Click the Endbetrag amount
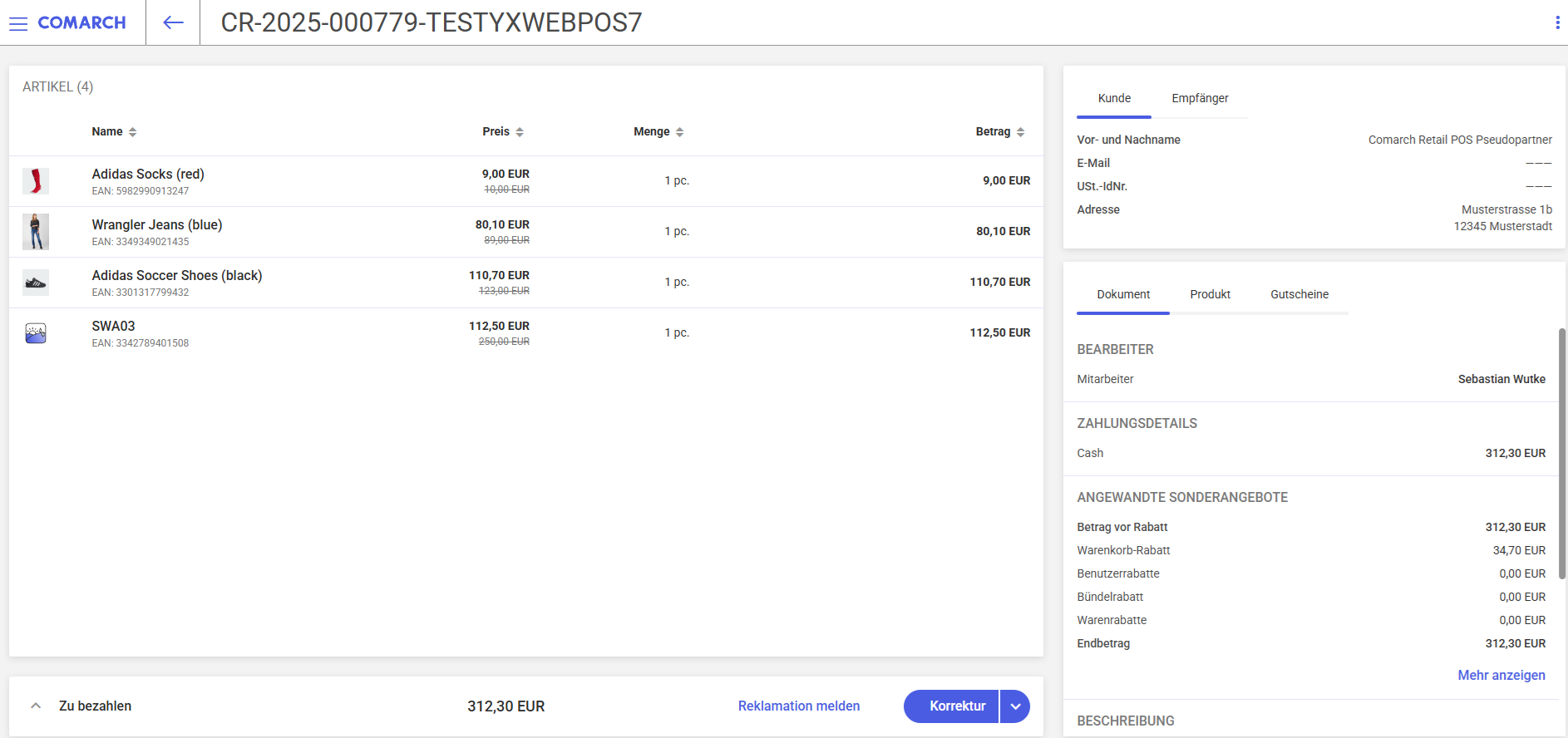 coord(1516,643)
